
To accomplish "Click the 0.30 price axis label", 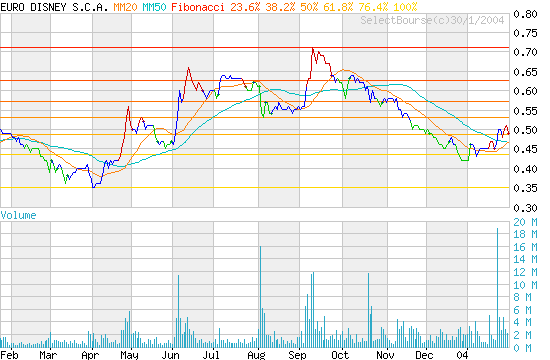I will [x=525, y=208].
